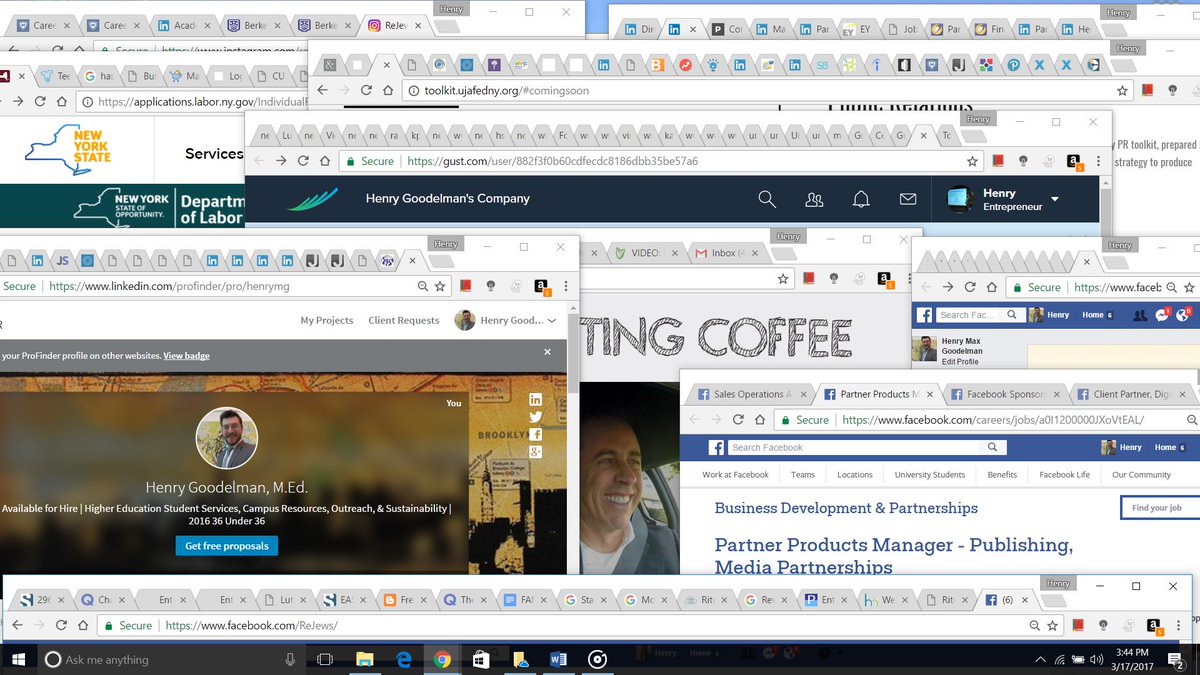Image resolution: width=1200 pixels, height=675 pixels.
Task: Expand the Henry Good... account dropdown on LinkedIn
Action: click(x=552, y=321)
